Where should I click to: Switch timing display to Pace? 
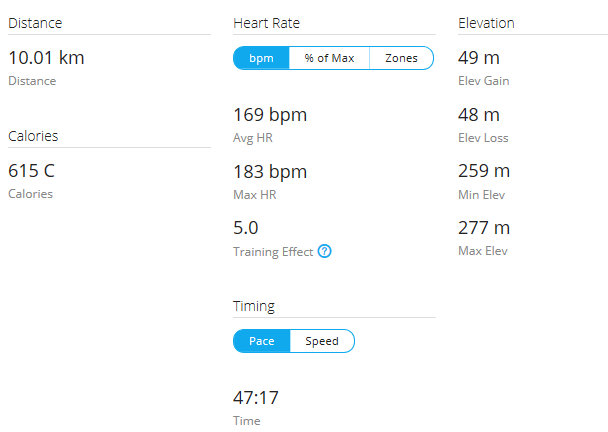click(x=261, y=341)
